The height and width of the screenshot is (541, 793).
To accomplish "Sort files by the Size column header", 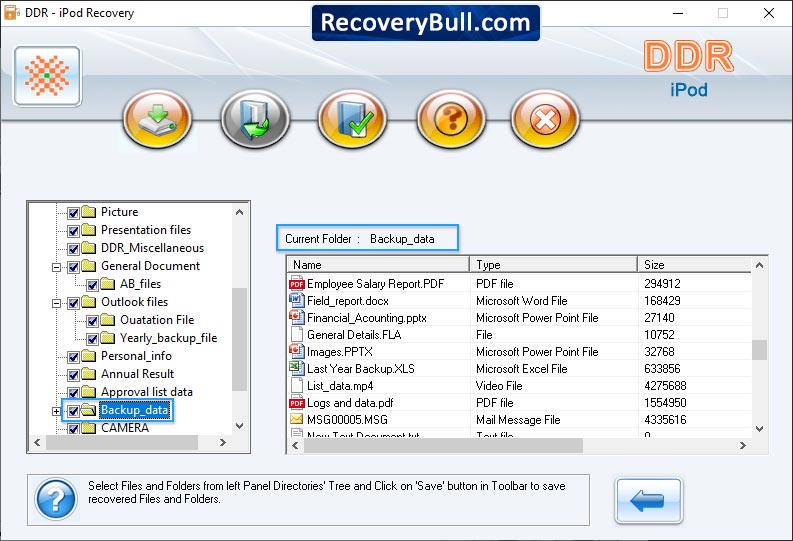I will point(695,265).
